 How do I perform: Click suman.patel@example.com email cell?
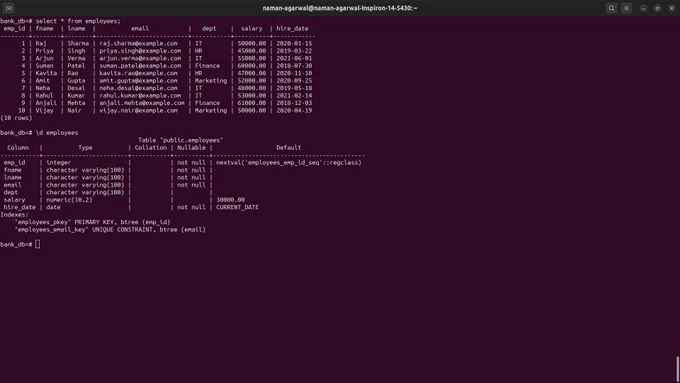pos(140,65)
